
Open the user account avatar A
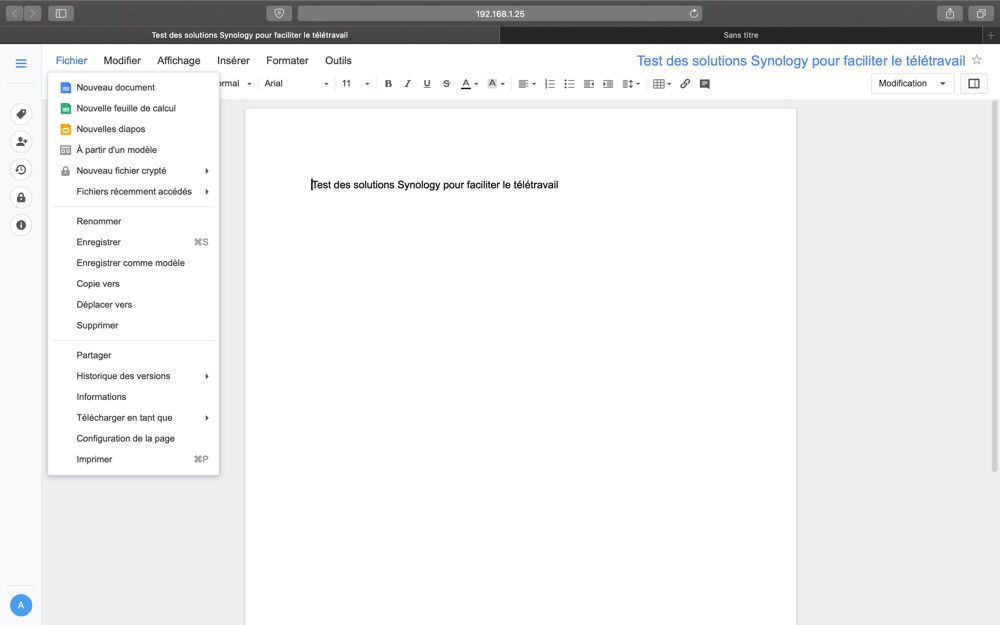21,605
